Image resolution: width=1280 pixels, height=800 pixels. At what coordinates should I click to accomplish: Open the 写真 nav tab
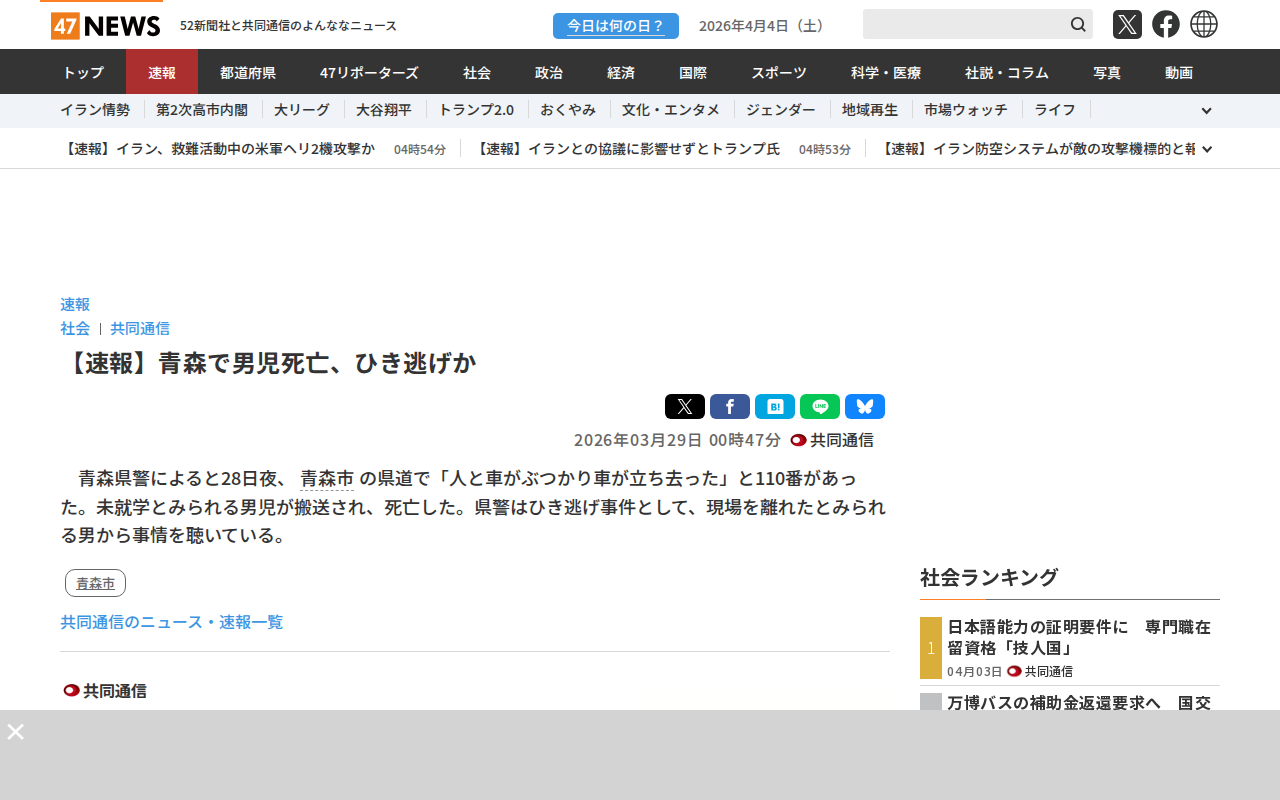pos(1107,72)
